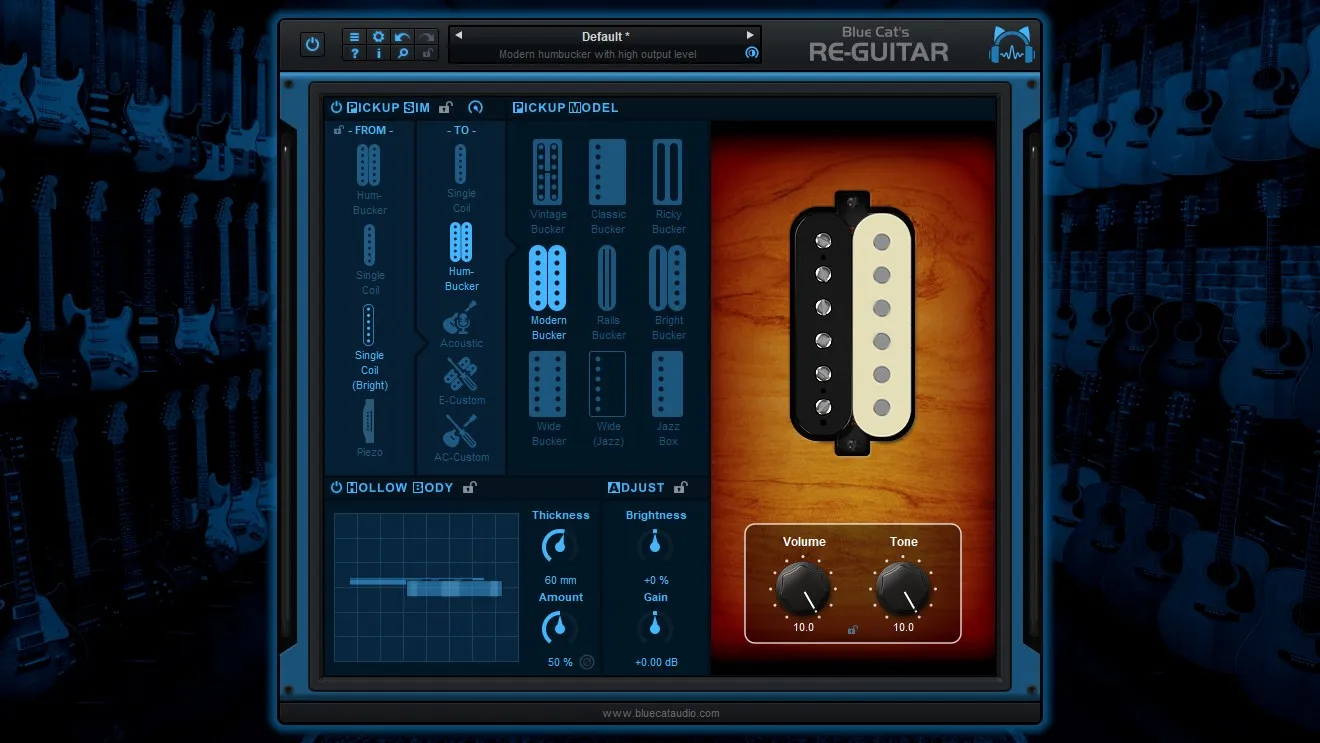1320x743 pixels.
Task: Select Acoustic as TO target
Action: pyautogui.click(x=461, y=324)
